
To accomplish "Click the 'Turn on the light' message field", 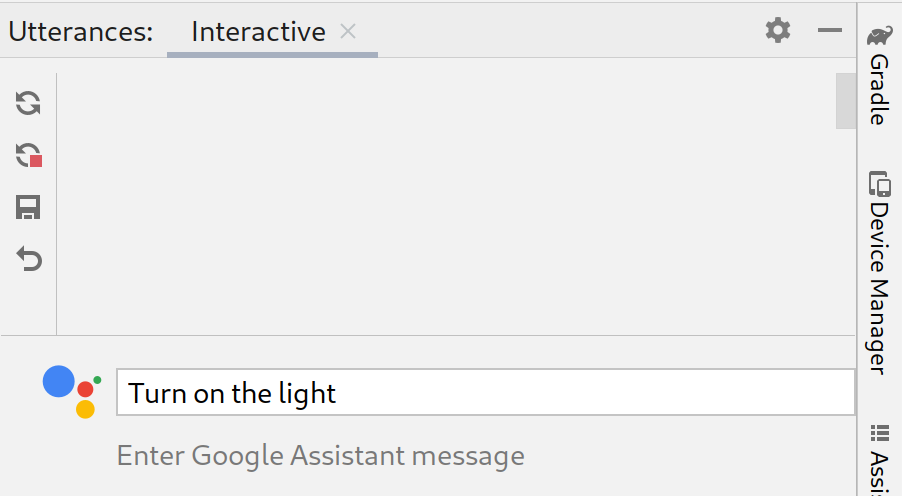I will tap(485, 393).
